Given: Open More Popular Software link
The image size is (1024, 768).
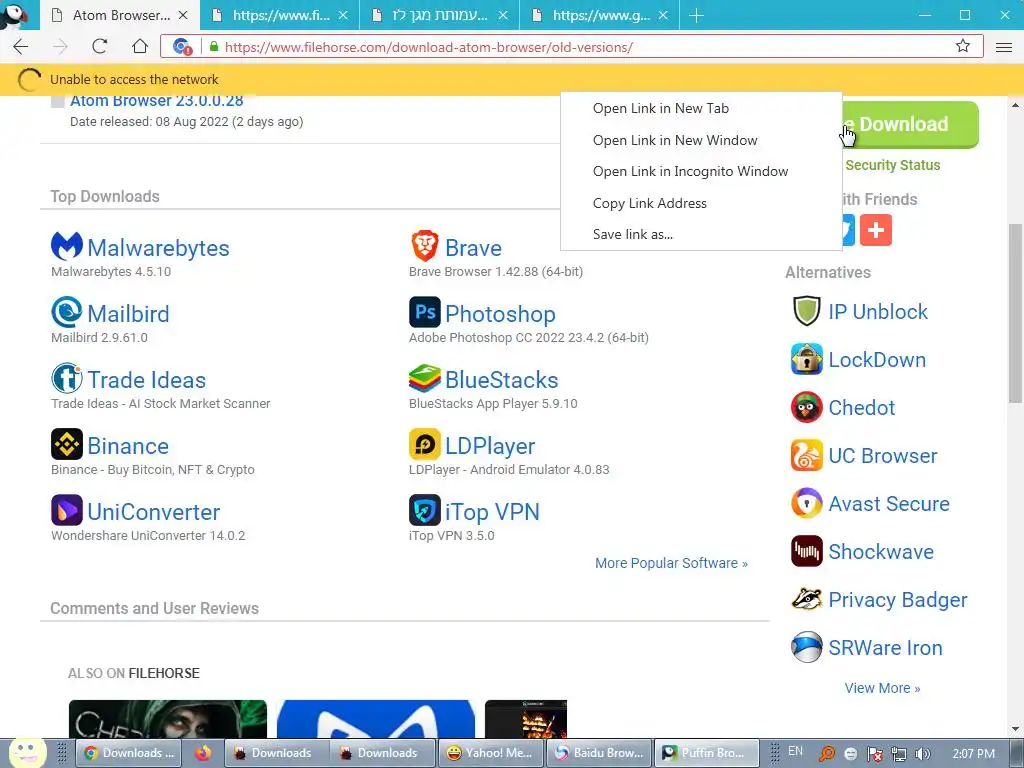Looking at the screenshot, I should tap(671, 563).
